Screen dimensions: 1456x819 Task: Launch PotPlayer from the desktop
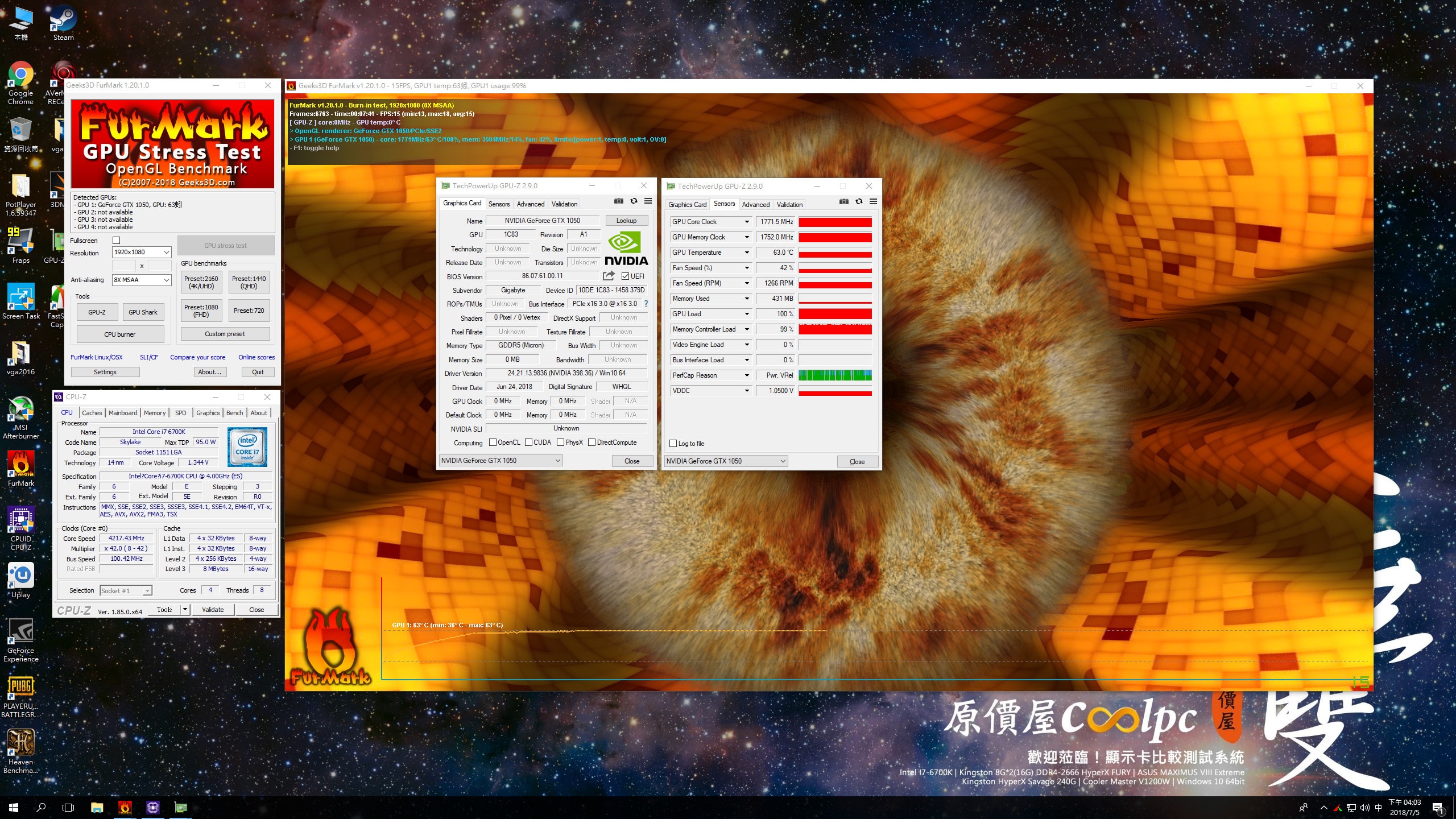click(x=20, y=195)
